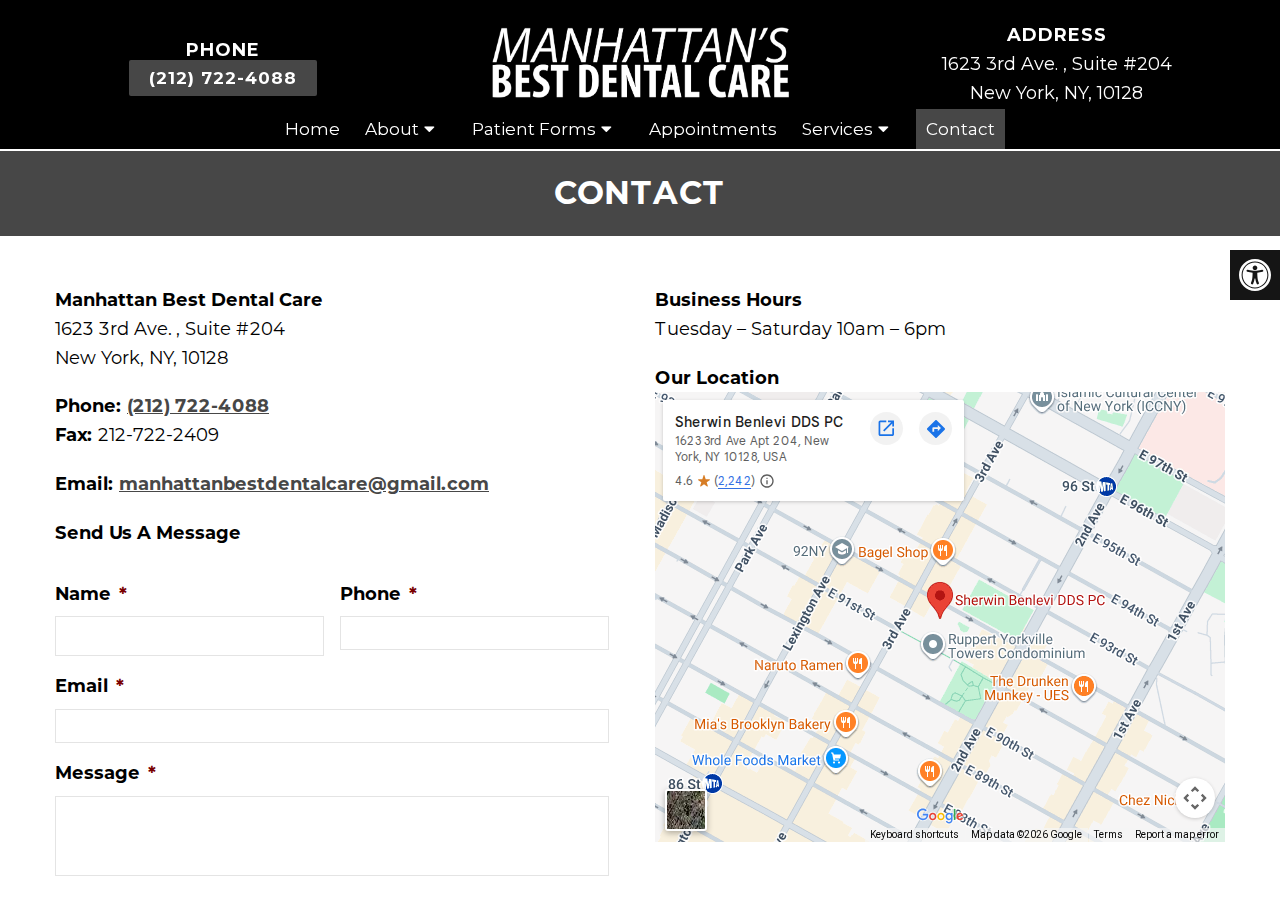Click the Whole Foods Market cart icon
The image size is (1280, 900).
(837, 759)
